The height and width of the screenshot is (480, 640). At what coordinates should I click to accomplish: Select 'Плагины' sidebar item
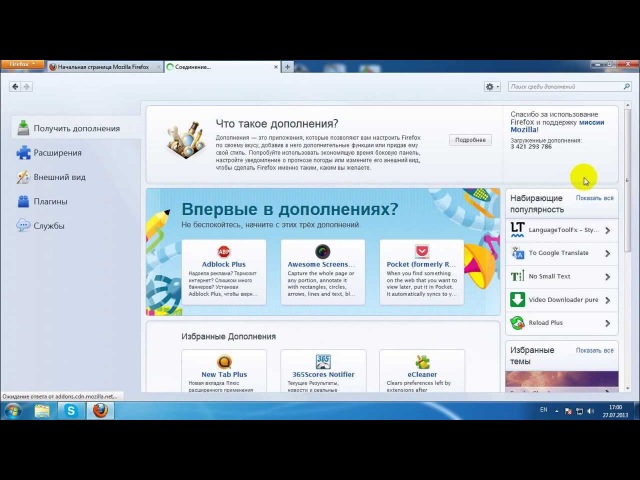(x=77, y=202)
